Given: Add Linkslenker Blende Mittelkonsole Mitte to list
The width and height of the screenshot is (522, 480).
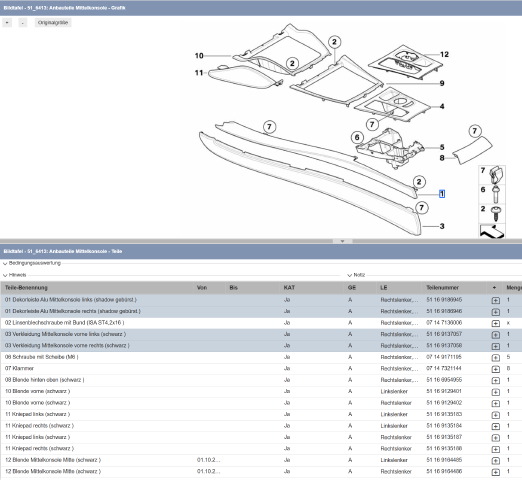Looking at the screenshot, I should [495, 461].
